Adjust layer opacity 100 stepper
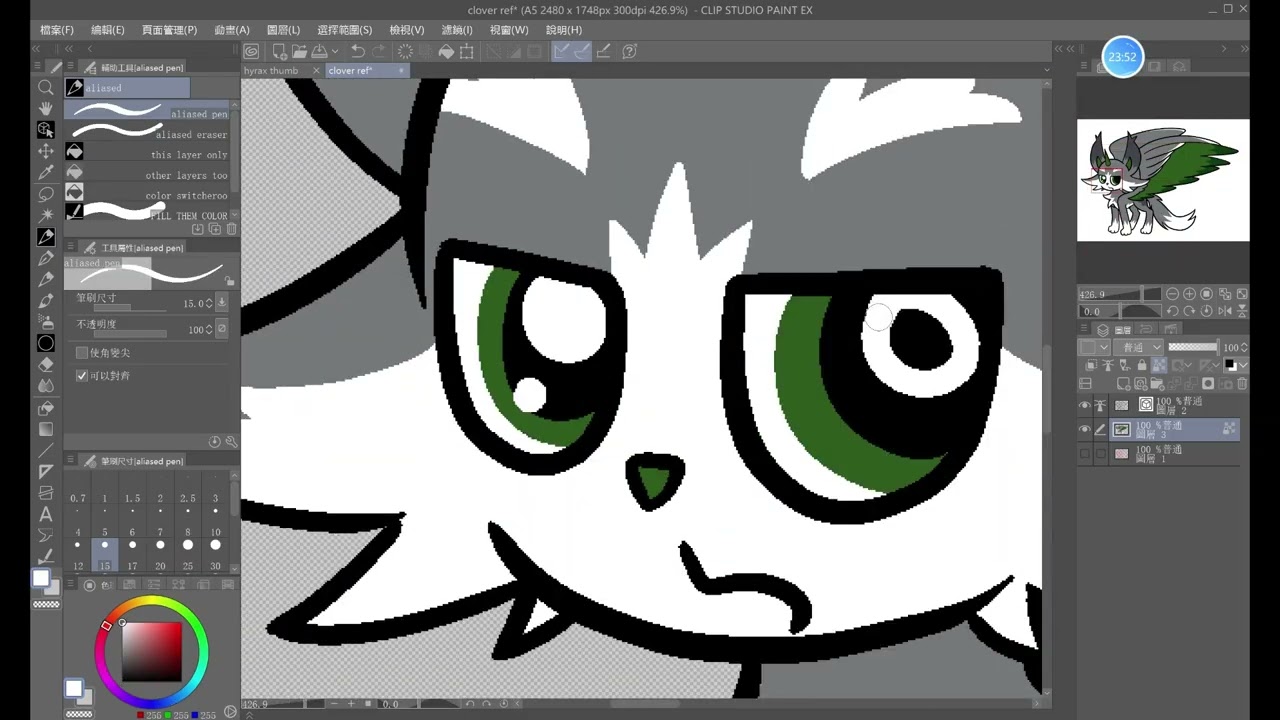Image resolution: width=1280 pixels, height=720 pixels. (1244, 347)
